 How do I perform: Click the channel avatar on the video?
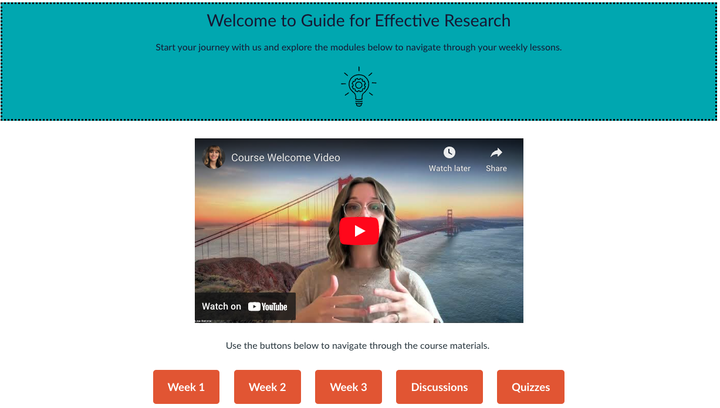[x=213, y=157]
